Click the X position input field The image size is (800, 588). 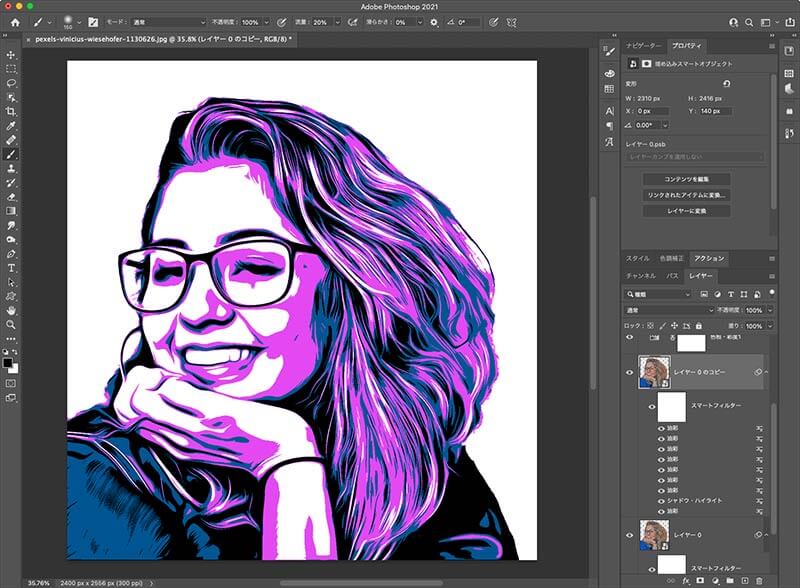pyautogui.click(x=652, y=111)
